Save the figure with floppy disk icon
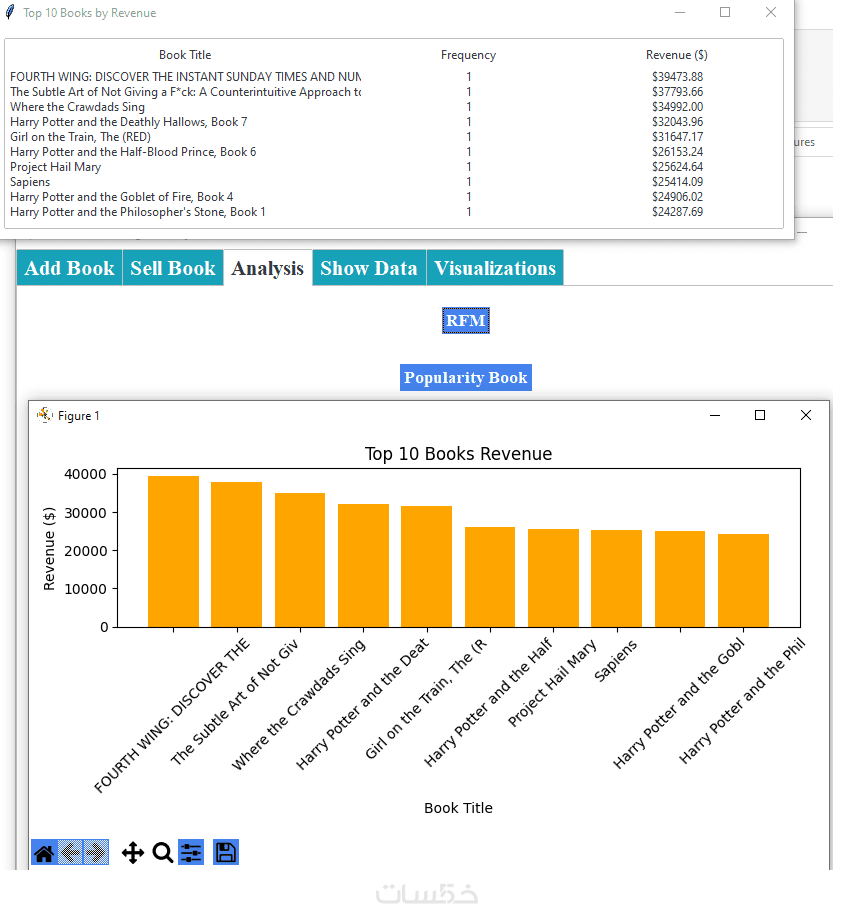 [226, 852]
